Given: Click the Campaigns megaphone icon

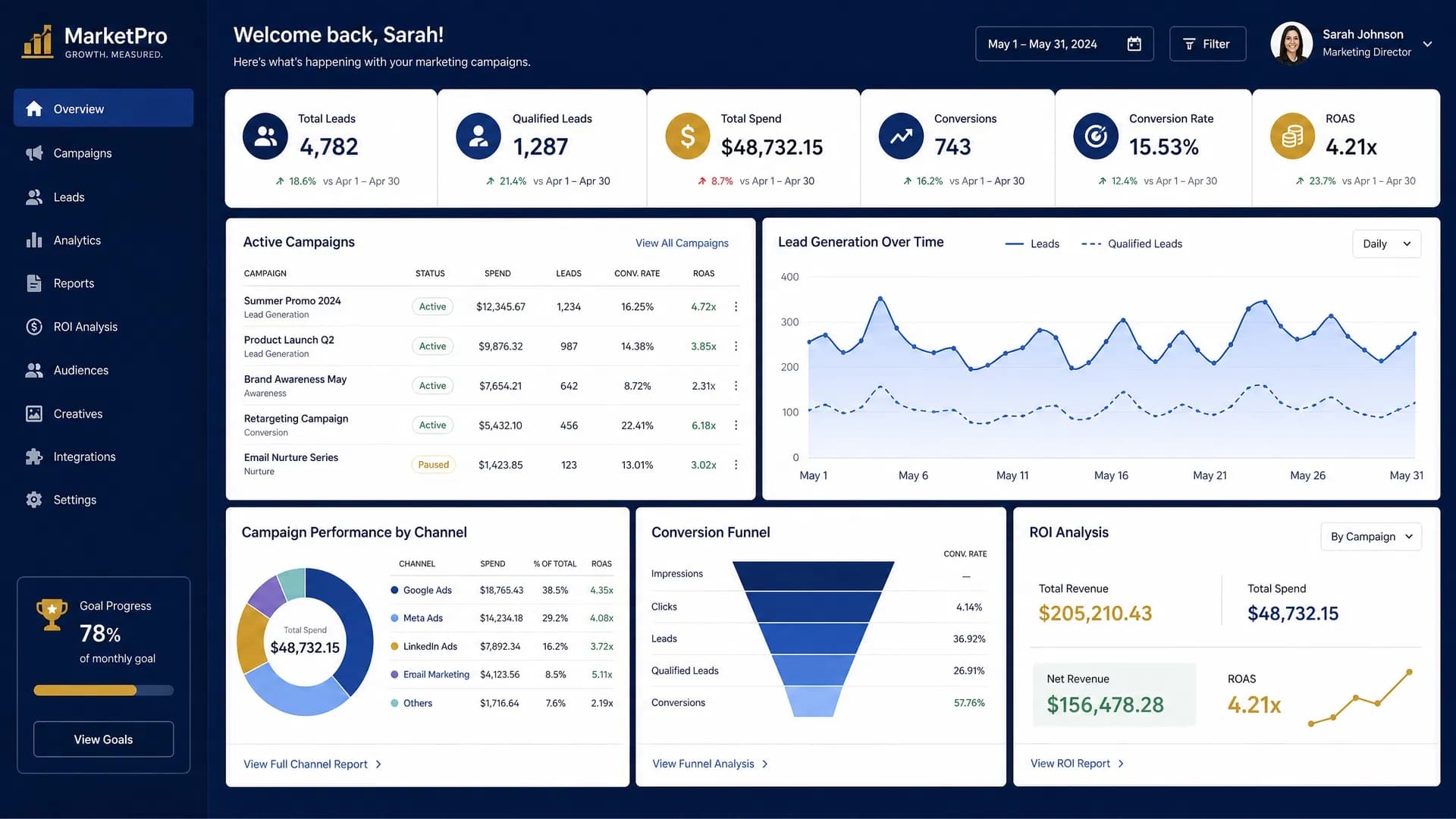Looking at the screenshot, I should [34, 153].
